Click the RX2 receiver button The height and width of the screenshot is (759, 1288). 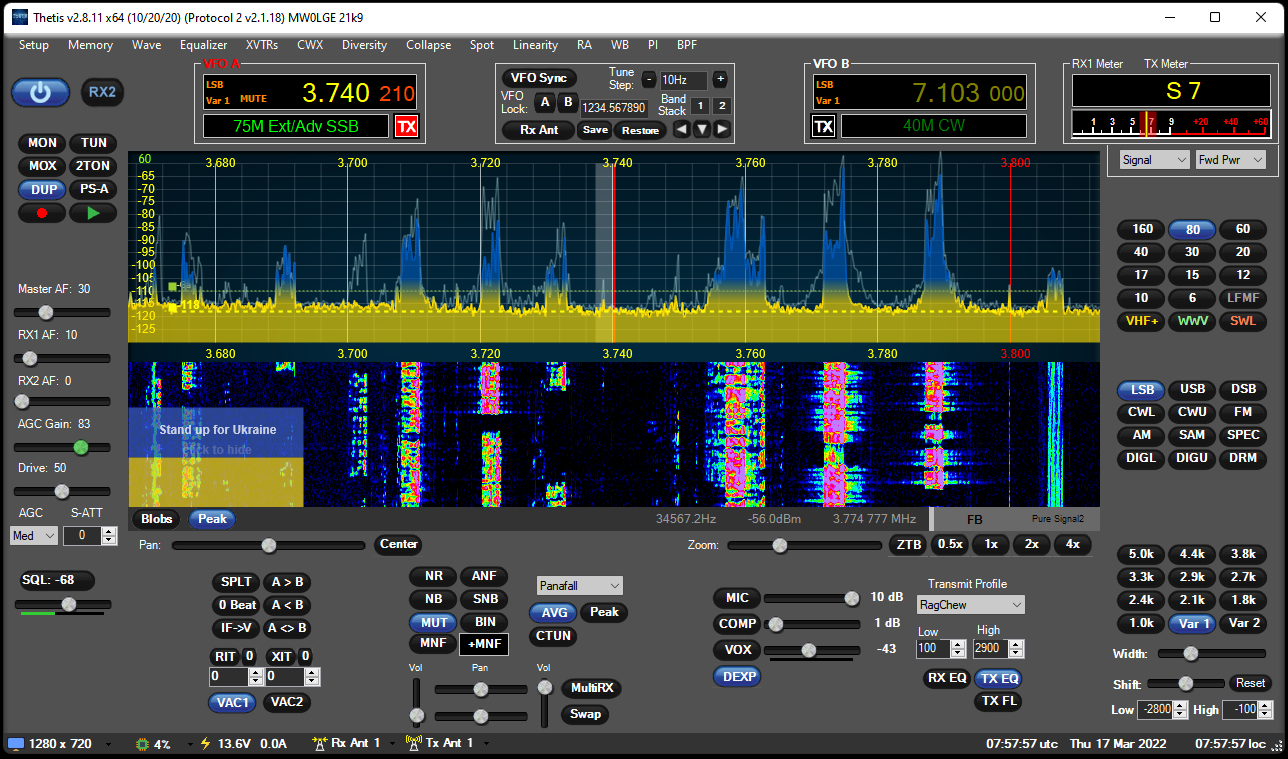pos(102,92)
